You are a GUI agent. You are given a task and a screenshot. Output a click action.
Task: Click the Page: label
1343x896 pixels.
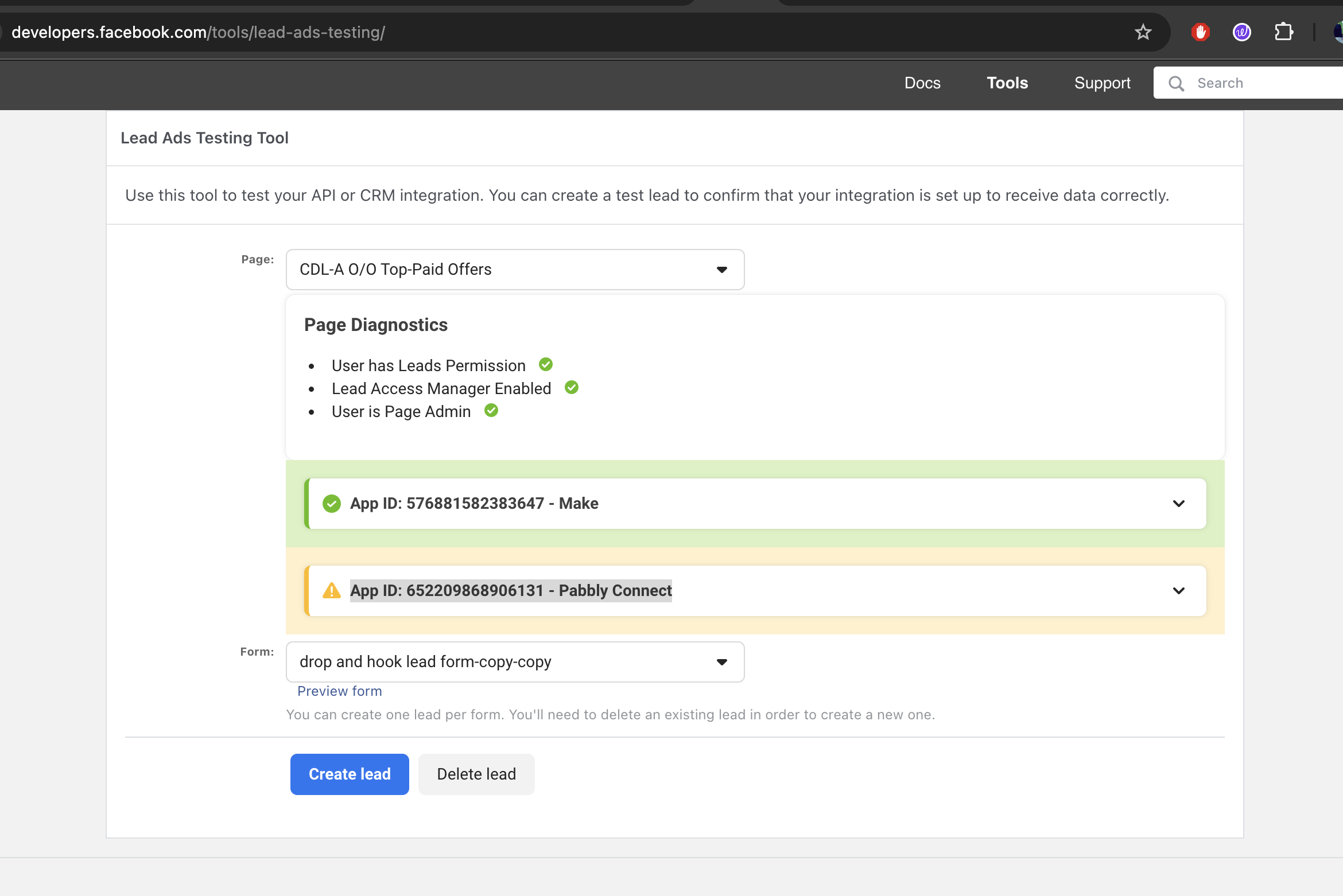coord(257,259)
